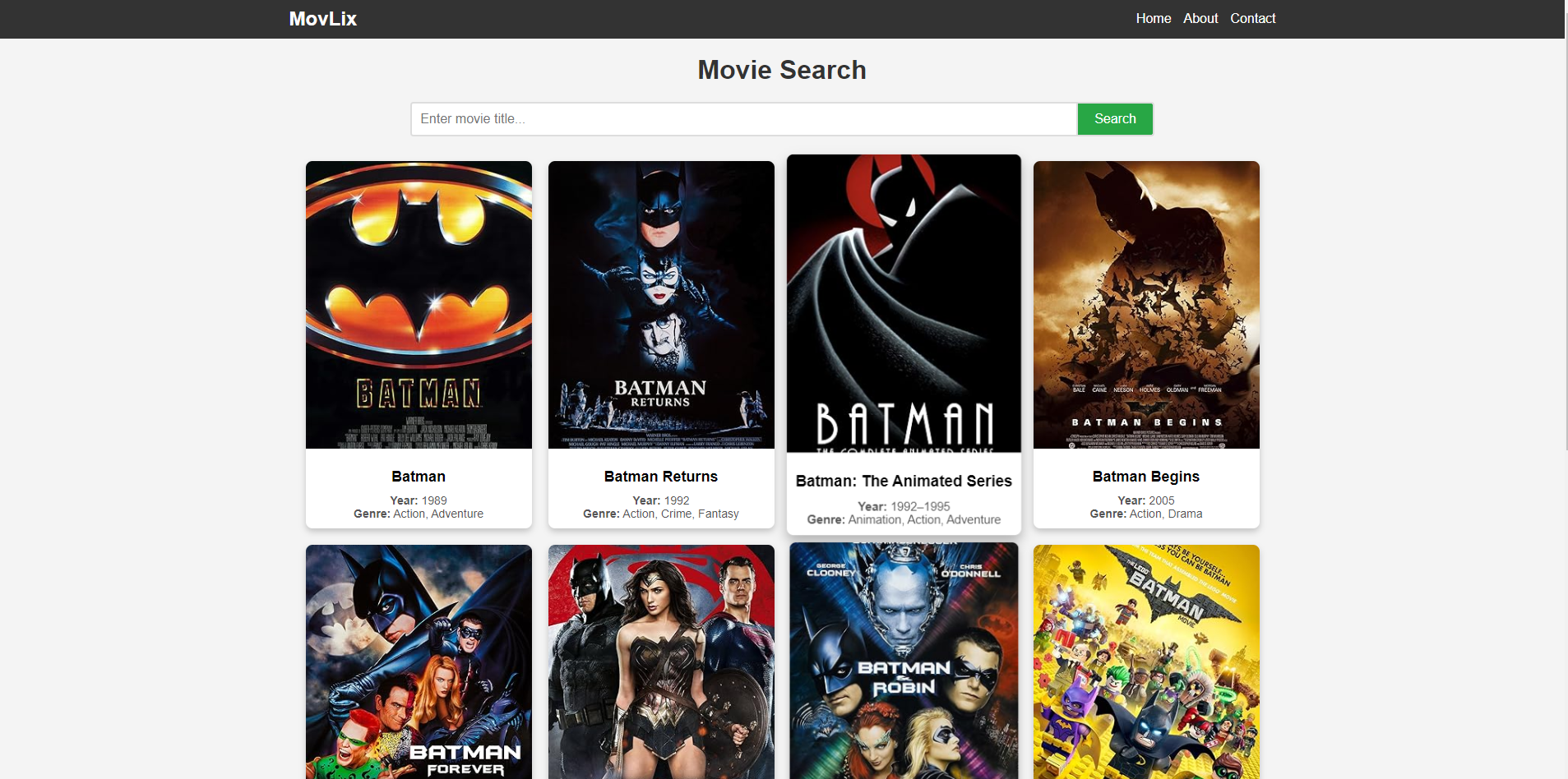Viewport: 1568px width, 779px height.
Task: Go to the About page
Action: (x=1200, y=18)
